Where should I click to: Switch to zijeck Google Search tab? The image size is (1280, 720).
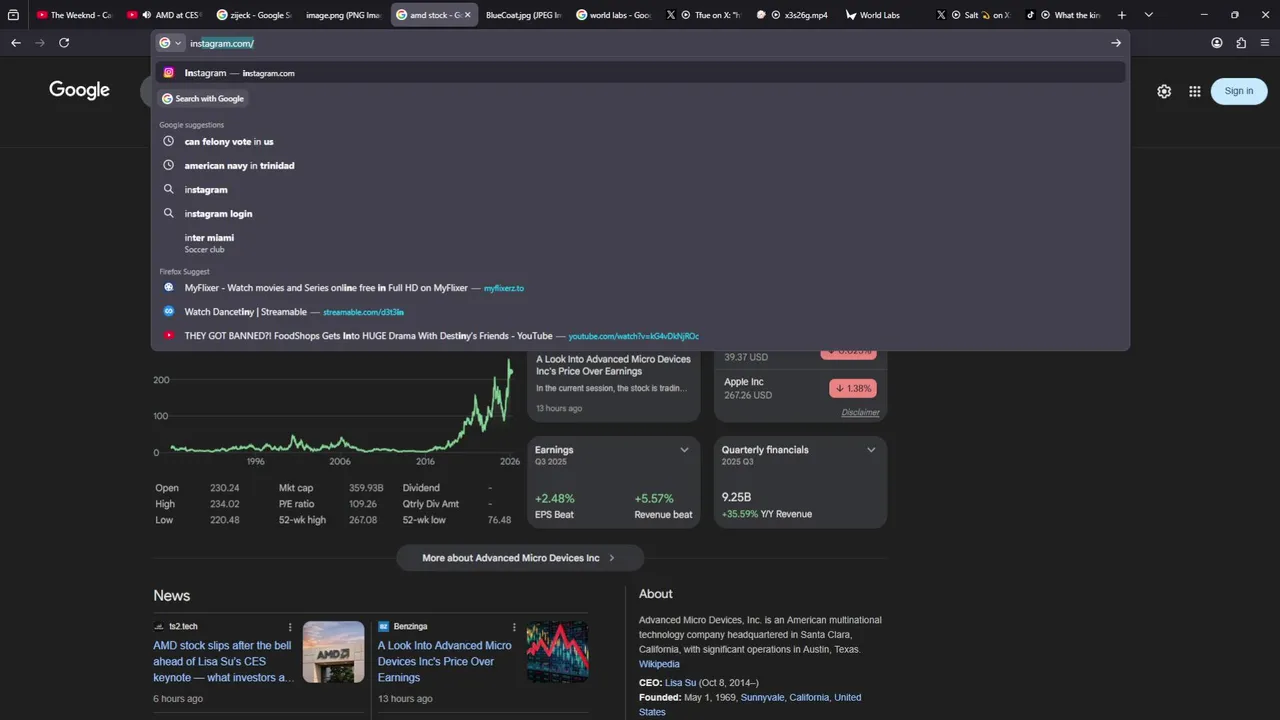pyautogui.click(x=254, y=15)
